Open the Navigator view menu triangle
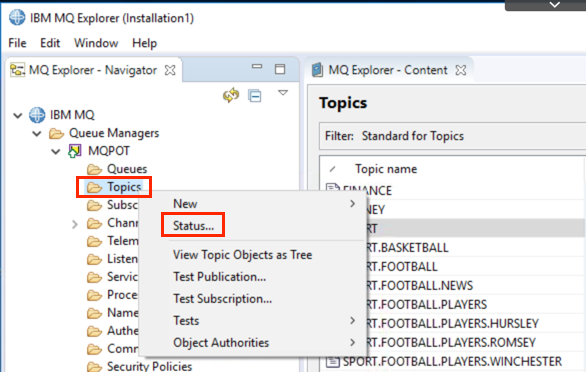The height and width of the screenshot is (372, 586). (x=283, y=92)
